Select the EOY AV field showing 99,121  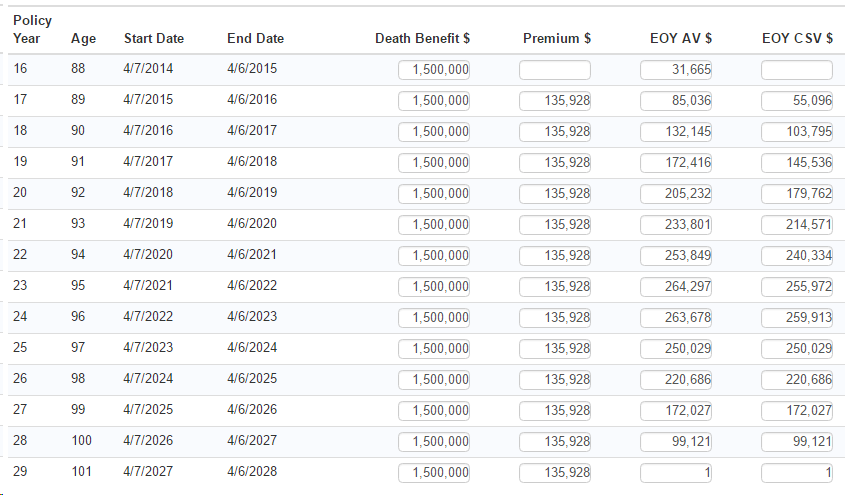pos(676,442)
